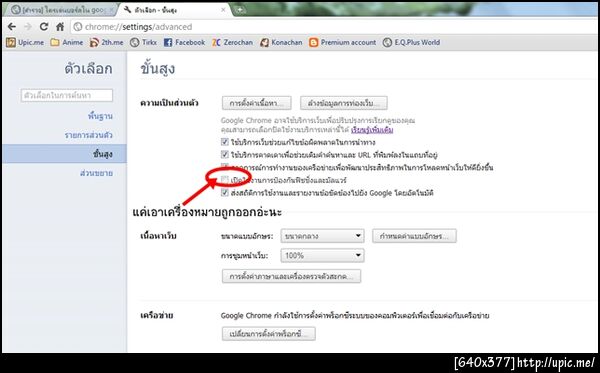The image size is (600, 373).
Task: Select the เนื้อหาเว็บ section heading
Action: click(158, 236)
